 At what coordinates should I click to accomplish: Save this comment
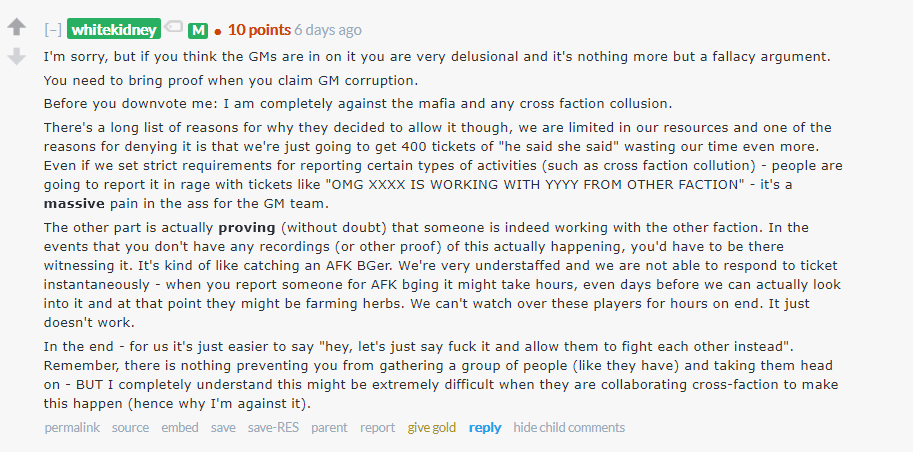[223, 427]
